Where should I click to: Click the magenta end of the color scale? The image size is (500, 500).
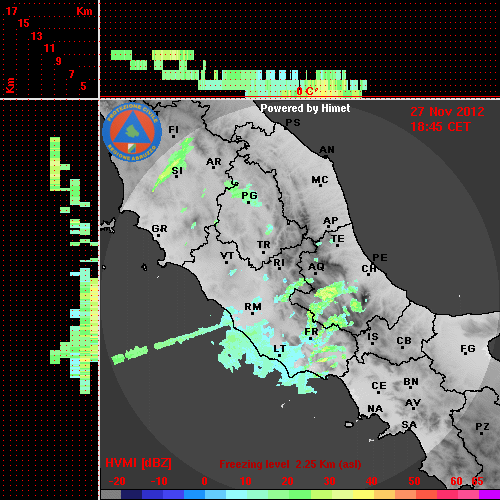click(x=489, y=494)
